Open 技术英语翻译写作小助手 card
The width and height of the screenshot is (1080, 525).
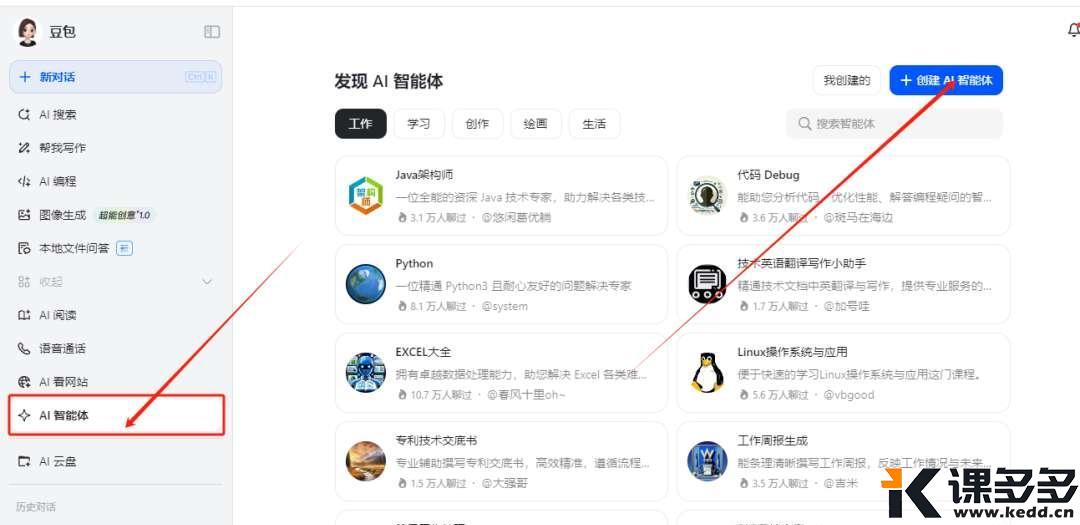click(x=843, y=284)
